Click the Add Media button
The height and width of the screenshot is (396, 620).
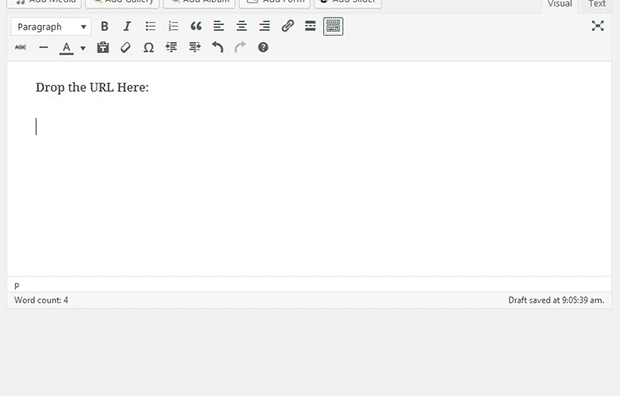pyautogui.click(x=44, y=3)
